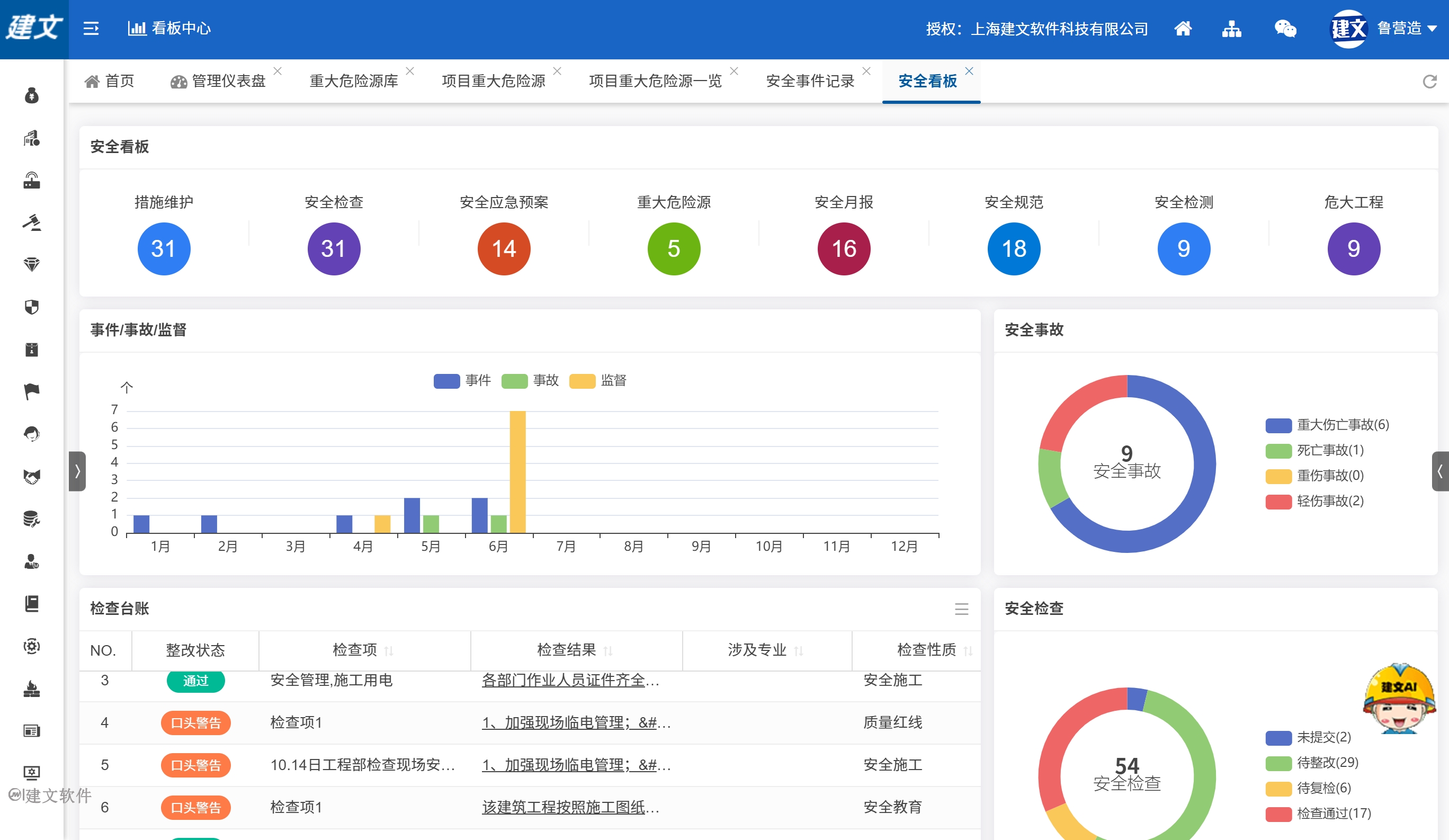Toggle 监督 series in bar chart legend
This screenshot has height=840, width=1449.
(598, 381)
